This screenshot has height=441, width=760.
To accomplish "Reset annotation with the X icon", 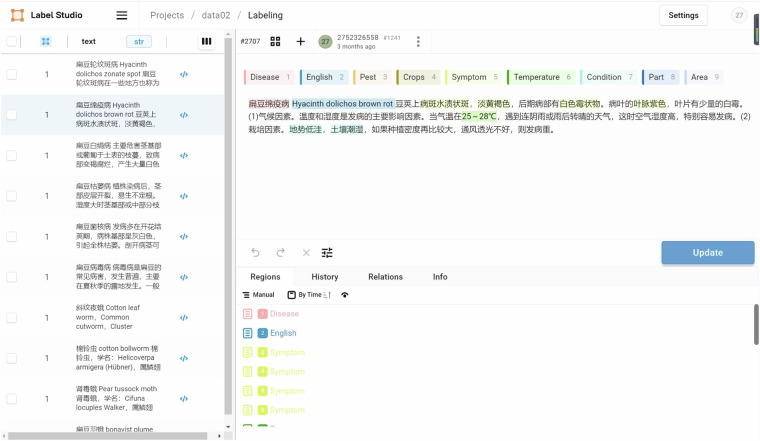I will (x=306, y=252).
